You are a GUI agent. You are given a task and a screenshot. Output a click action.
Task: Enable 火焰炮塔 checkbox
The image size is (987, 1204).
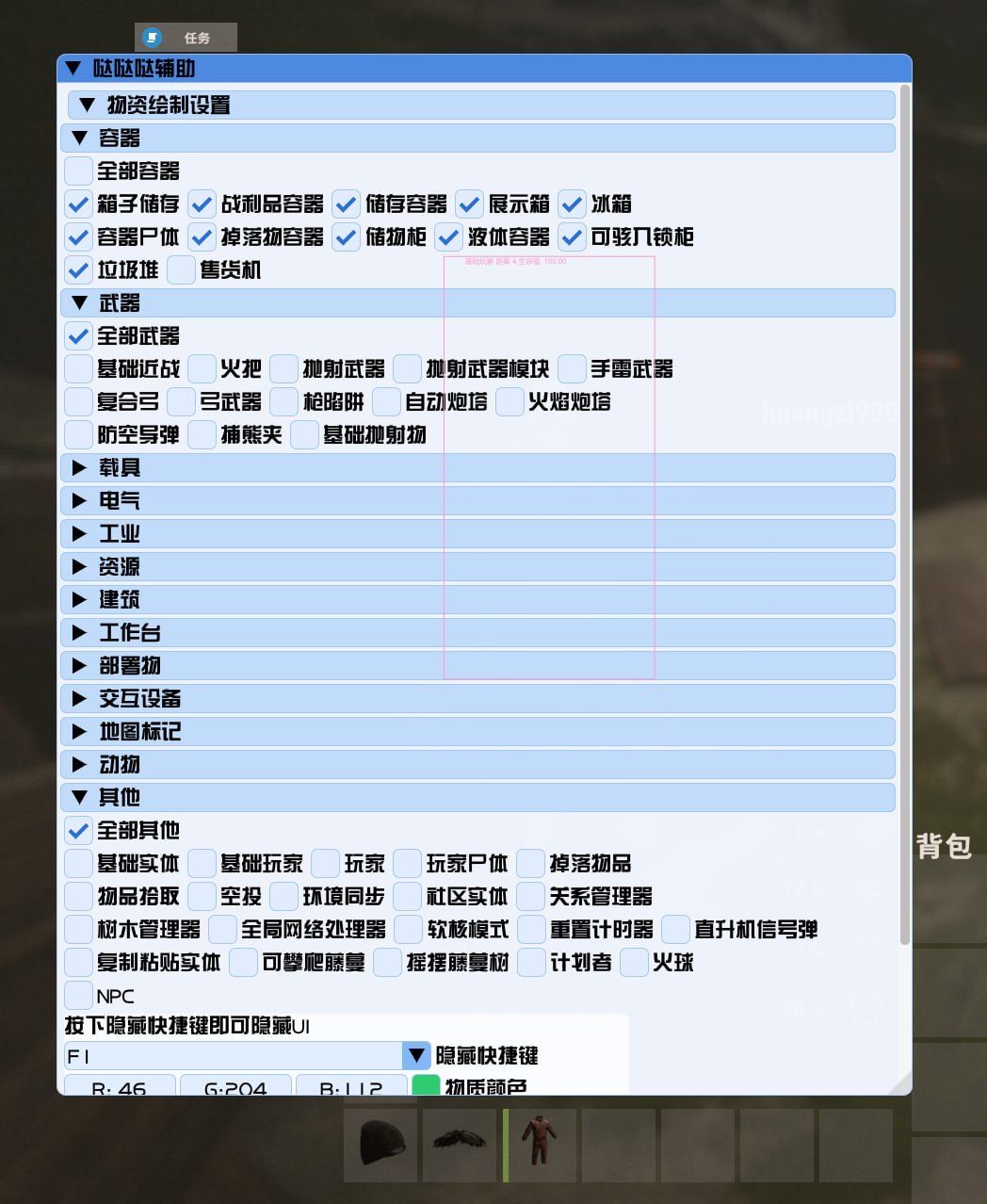coord(510,401)
